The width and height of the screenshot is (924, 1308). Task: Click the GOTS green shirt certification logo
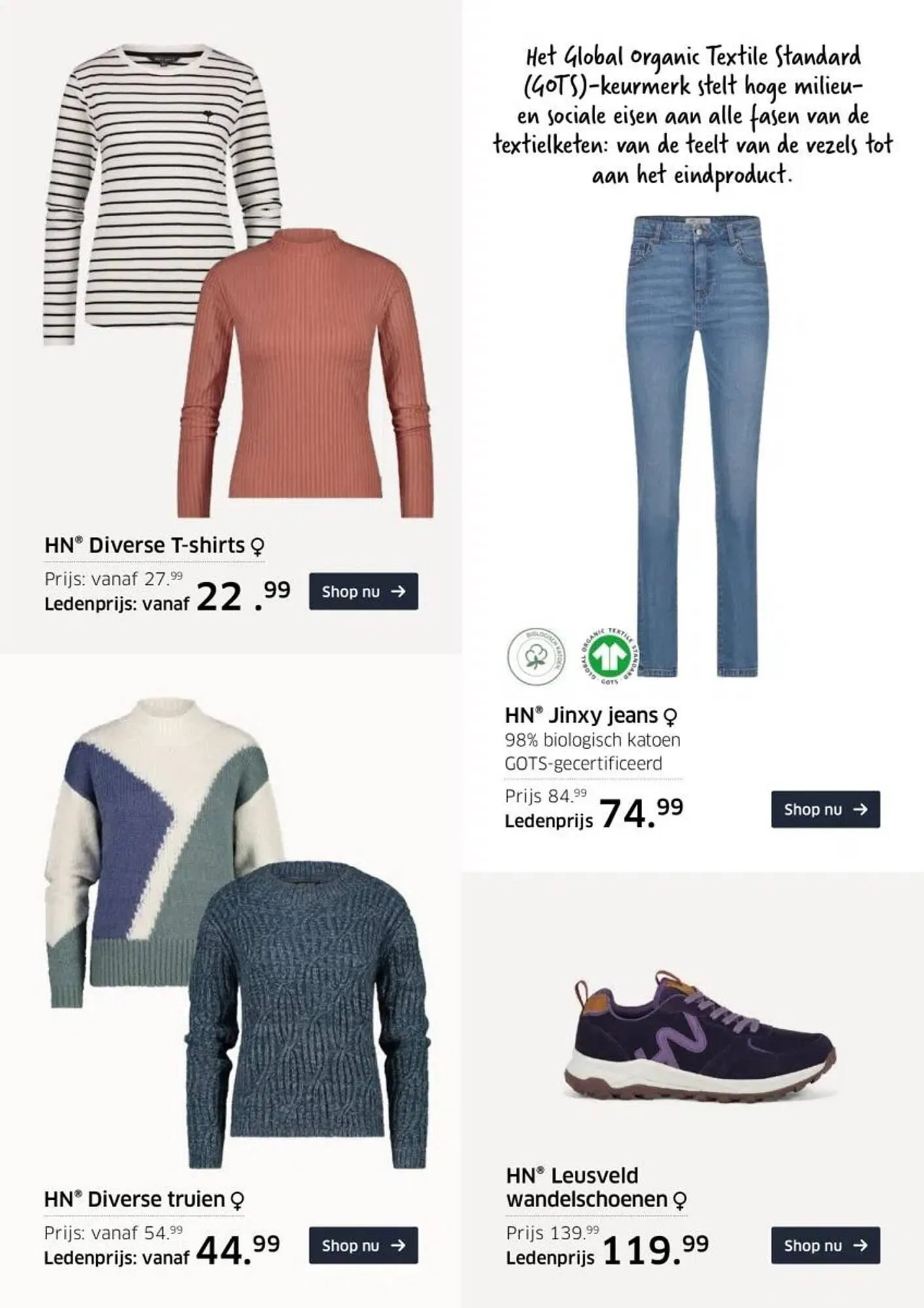[x=609, y=656]
